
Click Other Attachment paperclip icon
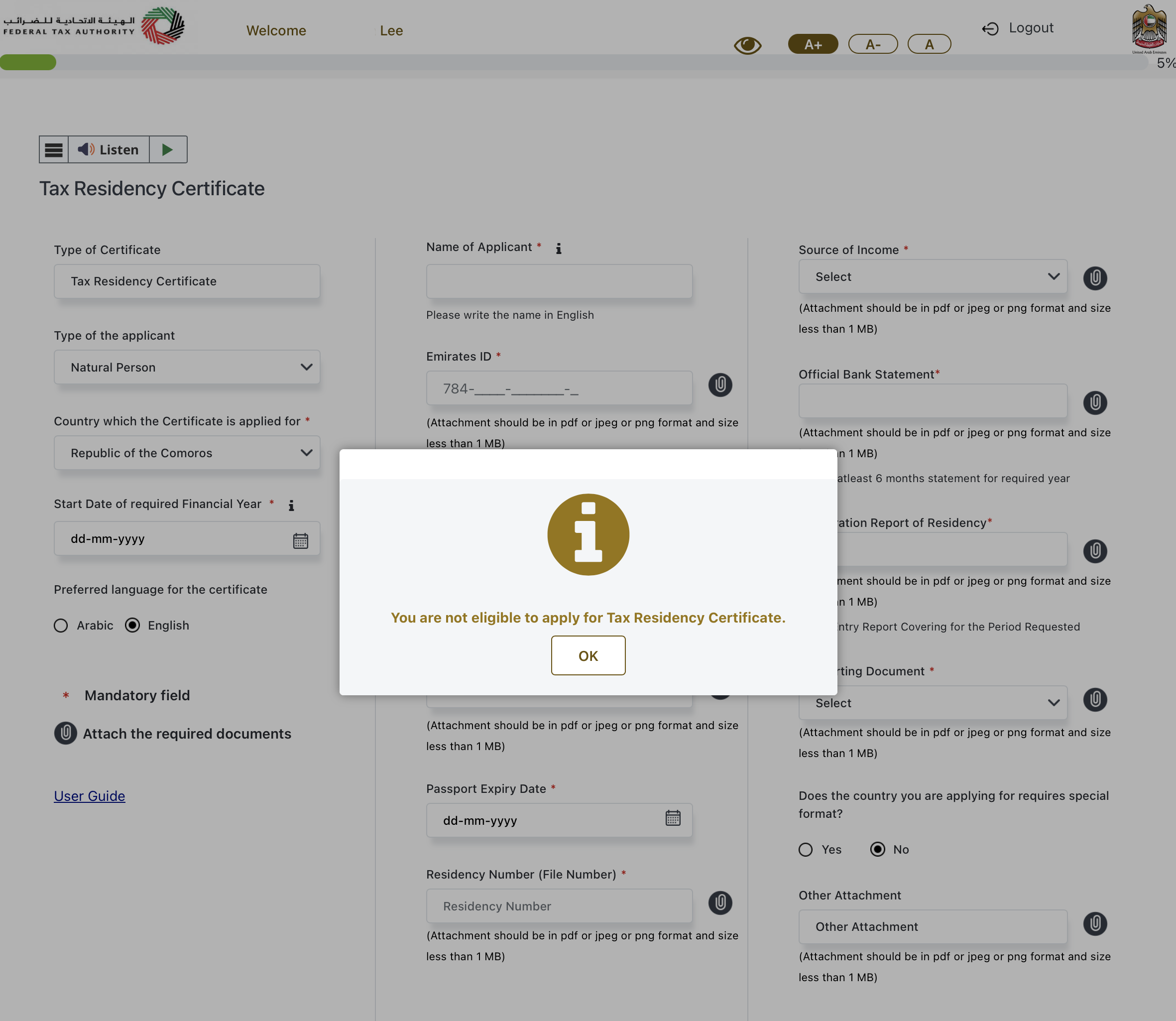[x=1094, y=923]
